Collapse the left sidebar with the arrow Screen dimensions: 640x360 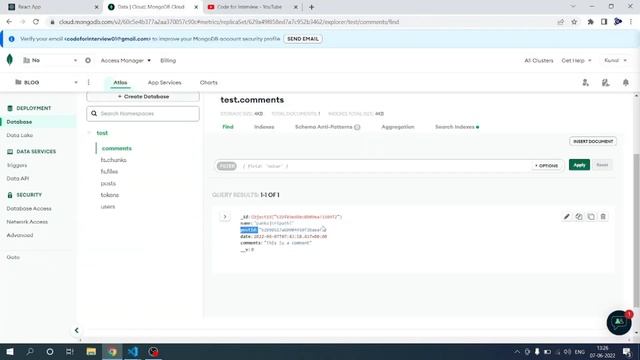(76, 330)
